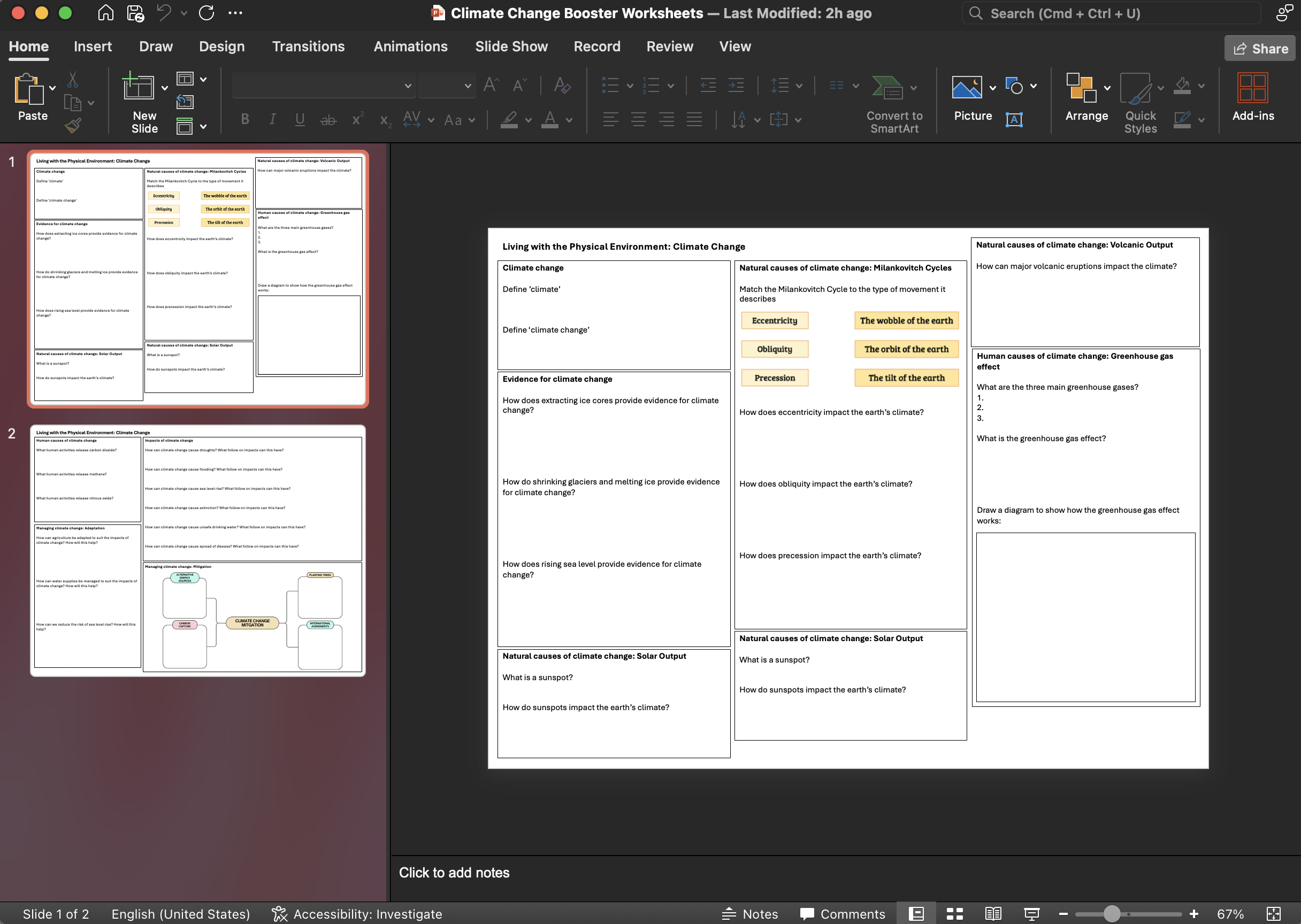
Task: Toggle Italic formatting
Action: pos(273,119)
